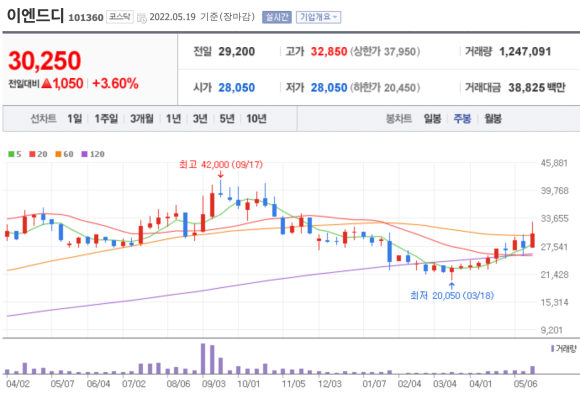
Task: Click the 최저 20,050 (03/18) low marker
Action: (452, 295)
